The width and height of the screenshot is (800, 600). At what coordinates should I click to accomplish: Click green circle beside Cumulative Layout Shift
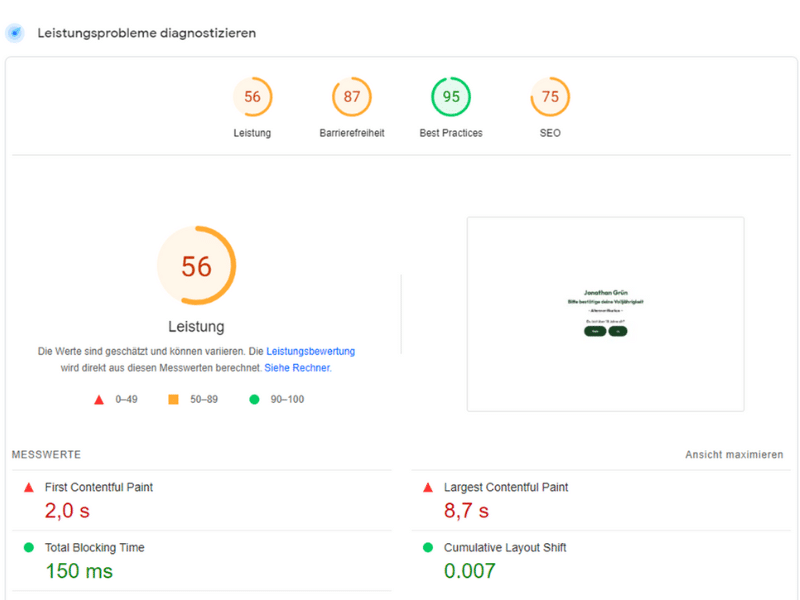(x=428, y=548)
